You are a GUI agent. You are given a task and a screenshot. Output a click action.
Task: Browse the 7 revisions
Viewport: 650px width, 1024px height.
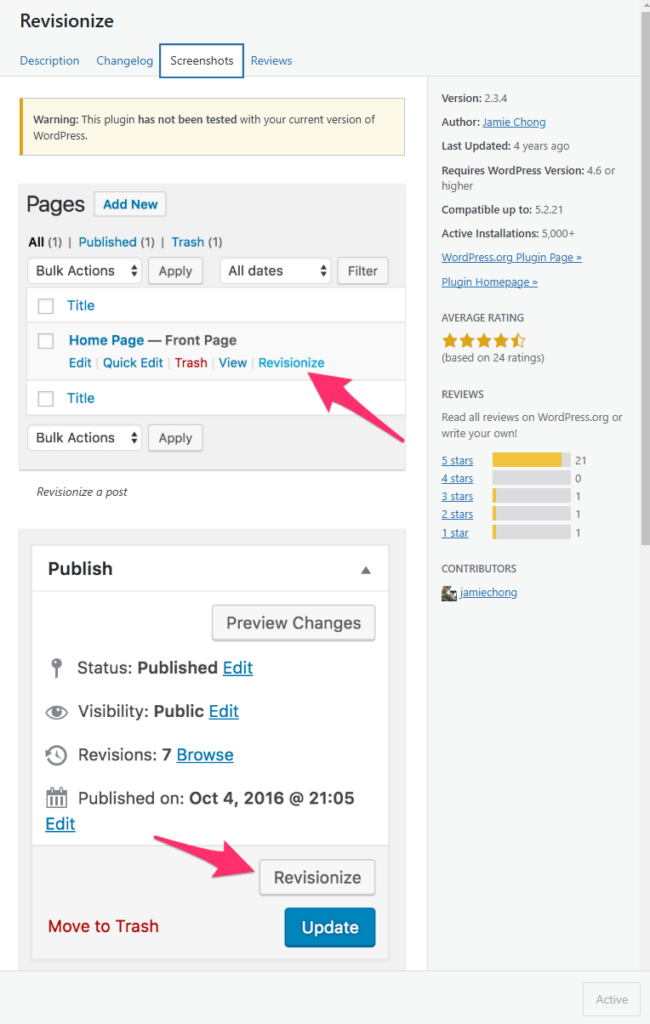tap(205, 755)
